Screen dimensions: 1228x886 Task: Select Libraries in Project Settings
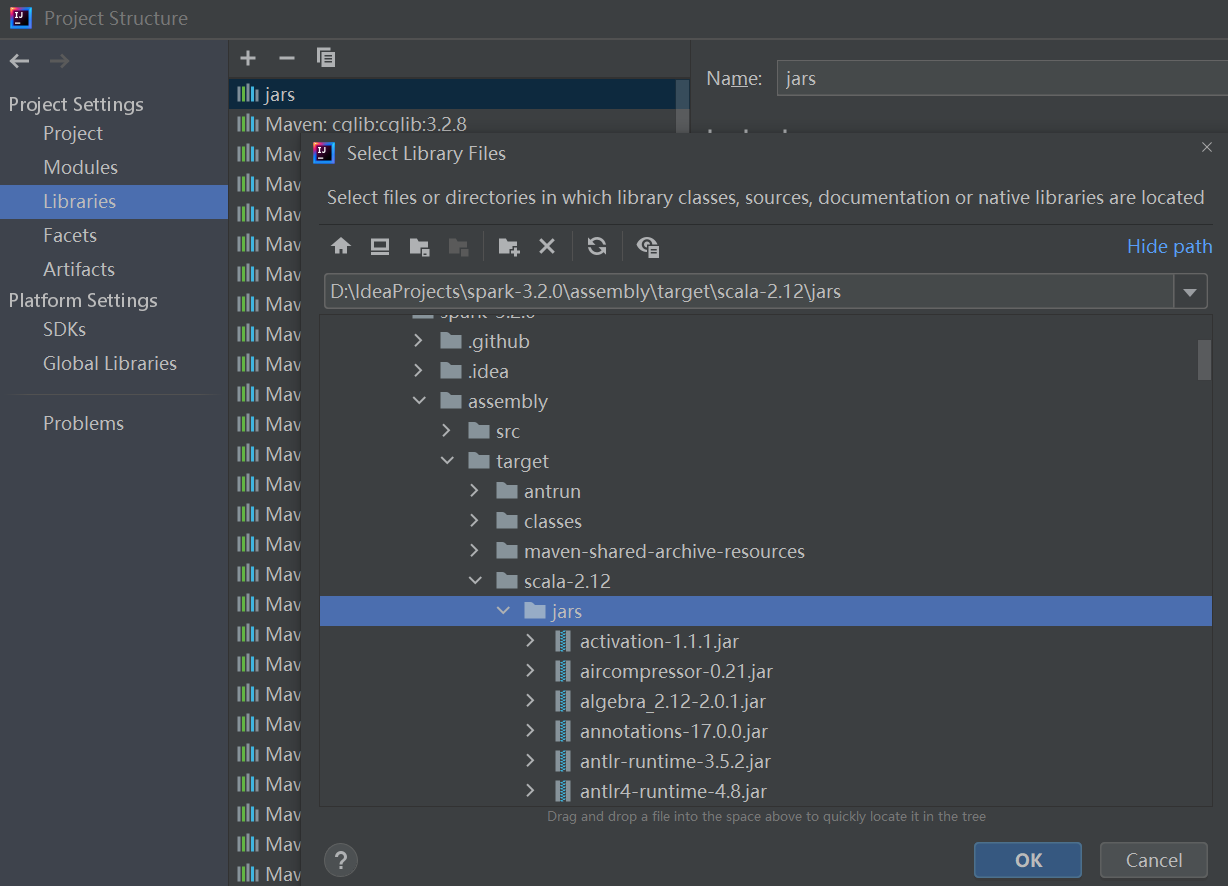[x=114, y=201]
